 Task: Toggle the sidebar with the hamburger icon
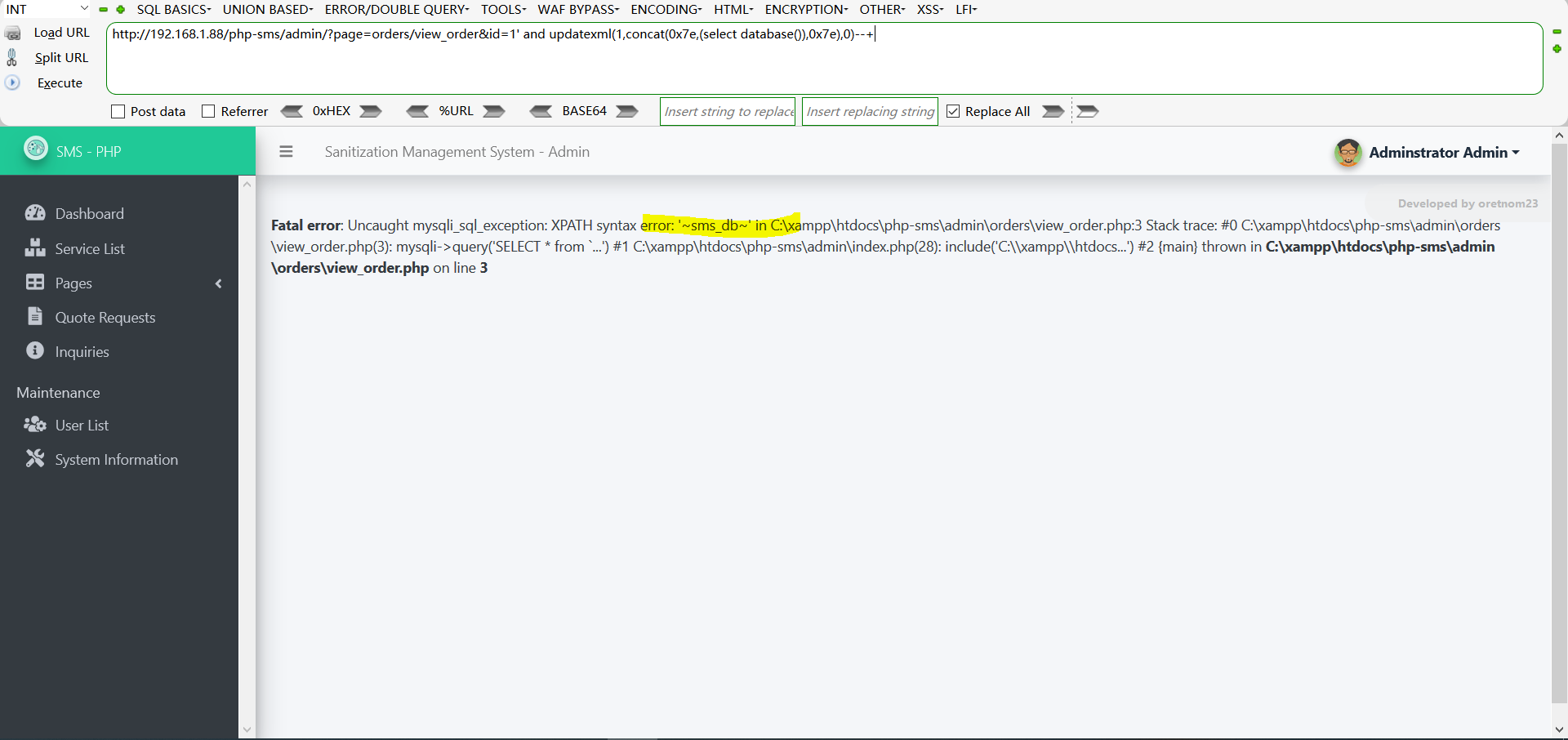(286, 152)
